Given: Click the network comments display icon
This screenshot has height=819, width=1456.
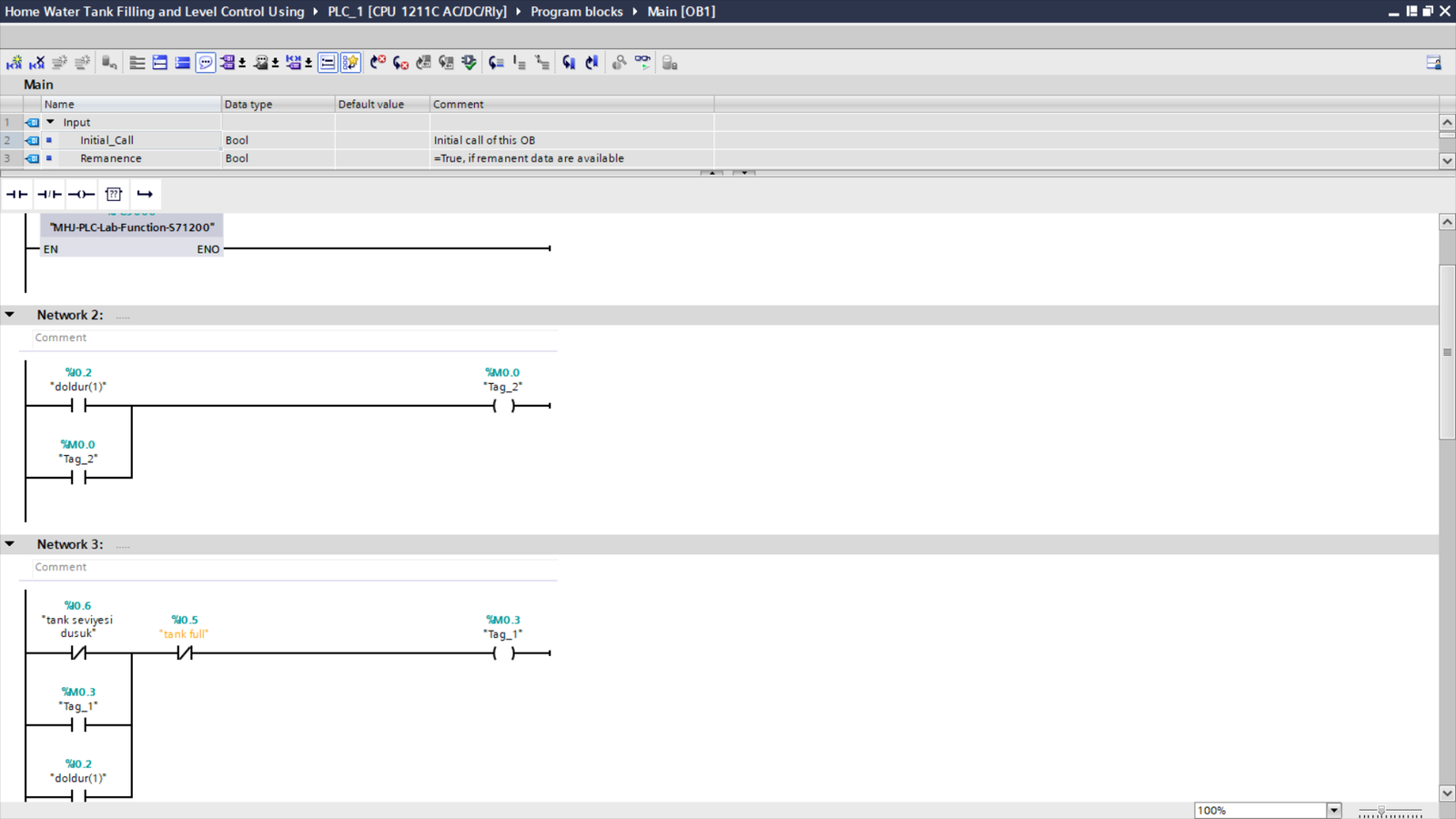Looking at the screenshot, I should click(x=293, y=63).
